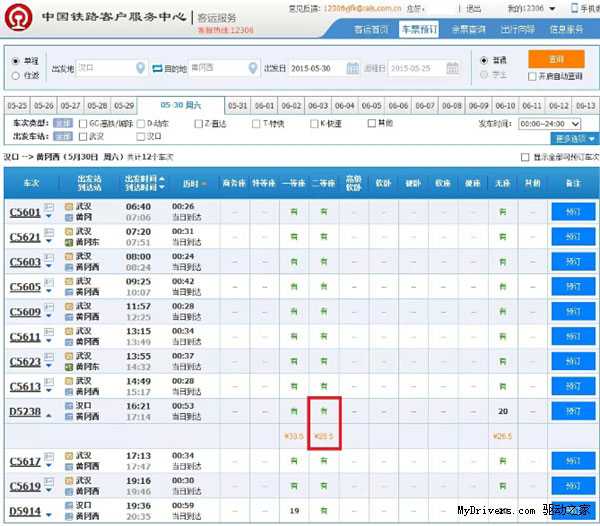The height and width of the screenshot is (526, 600).
Task: Click 预订 button for train C5601
Action: coord(572,211)
